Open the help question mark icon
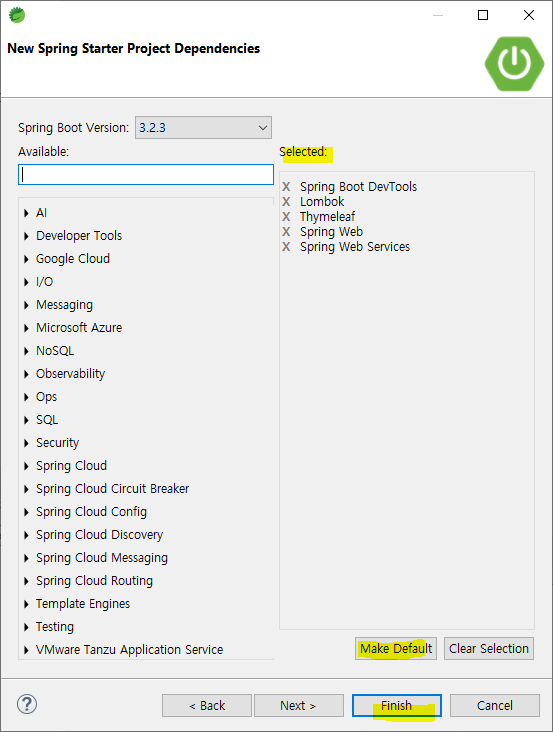 tap(27, 704)
